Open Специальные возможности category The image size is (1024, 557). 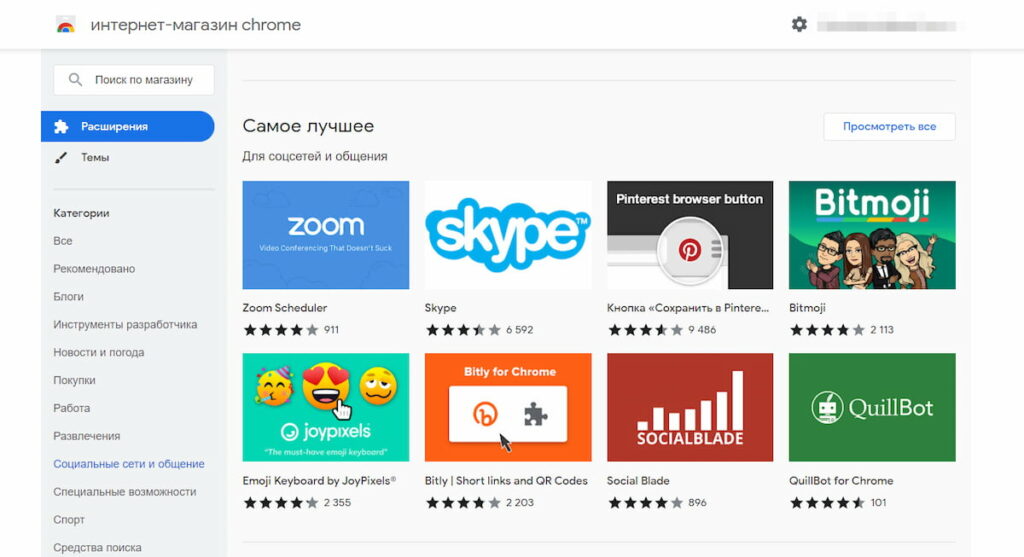(124, 492)
